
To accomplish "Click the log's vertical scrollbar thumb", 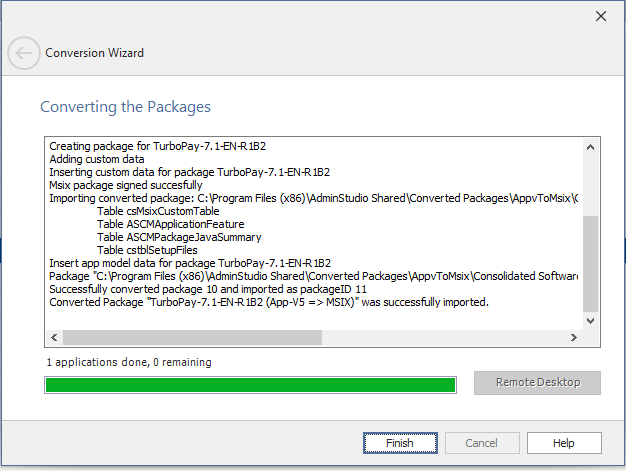I will point(590,265).
